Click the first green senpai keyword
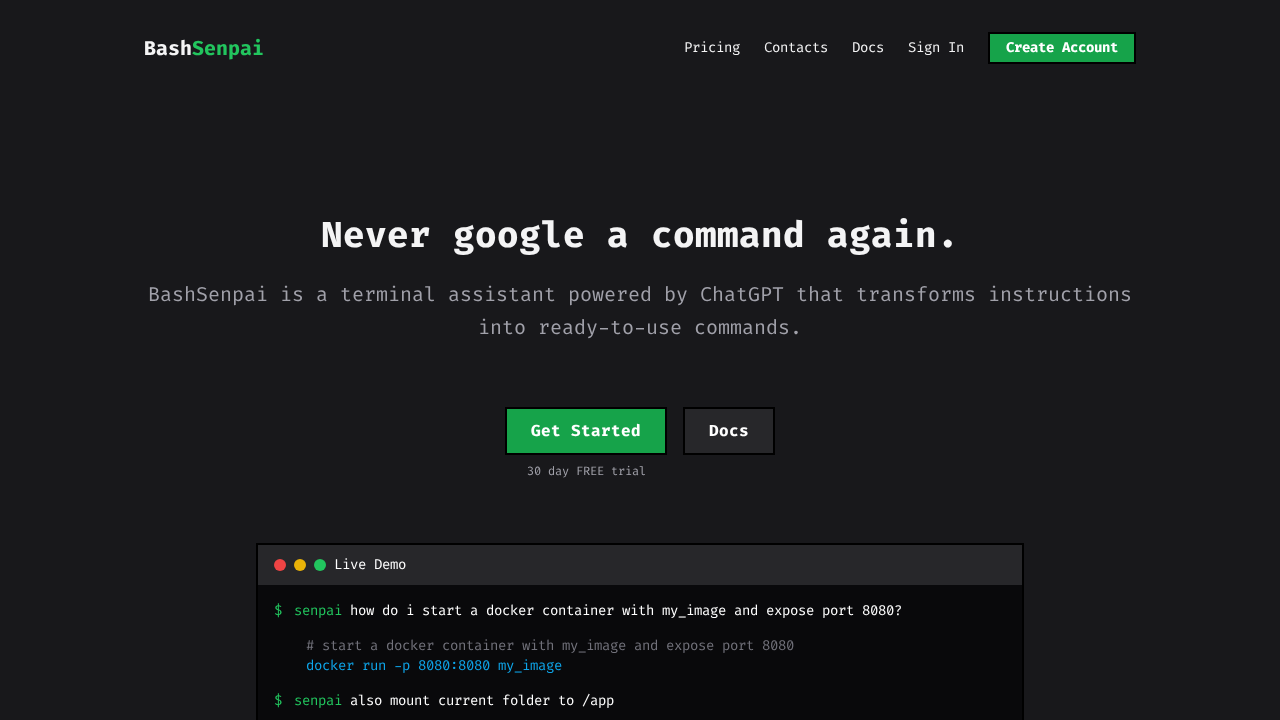 coord(318,611)
